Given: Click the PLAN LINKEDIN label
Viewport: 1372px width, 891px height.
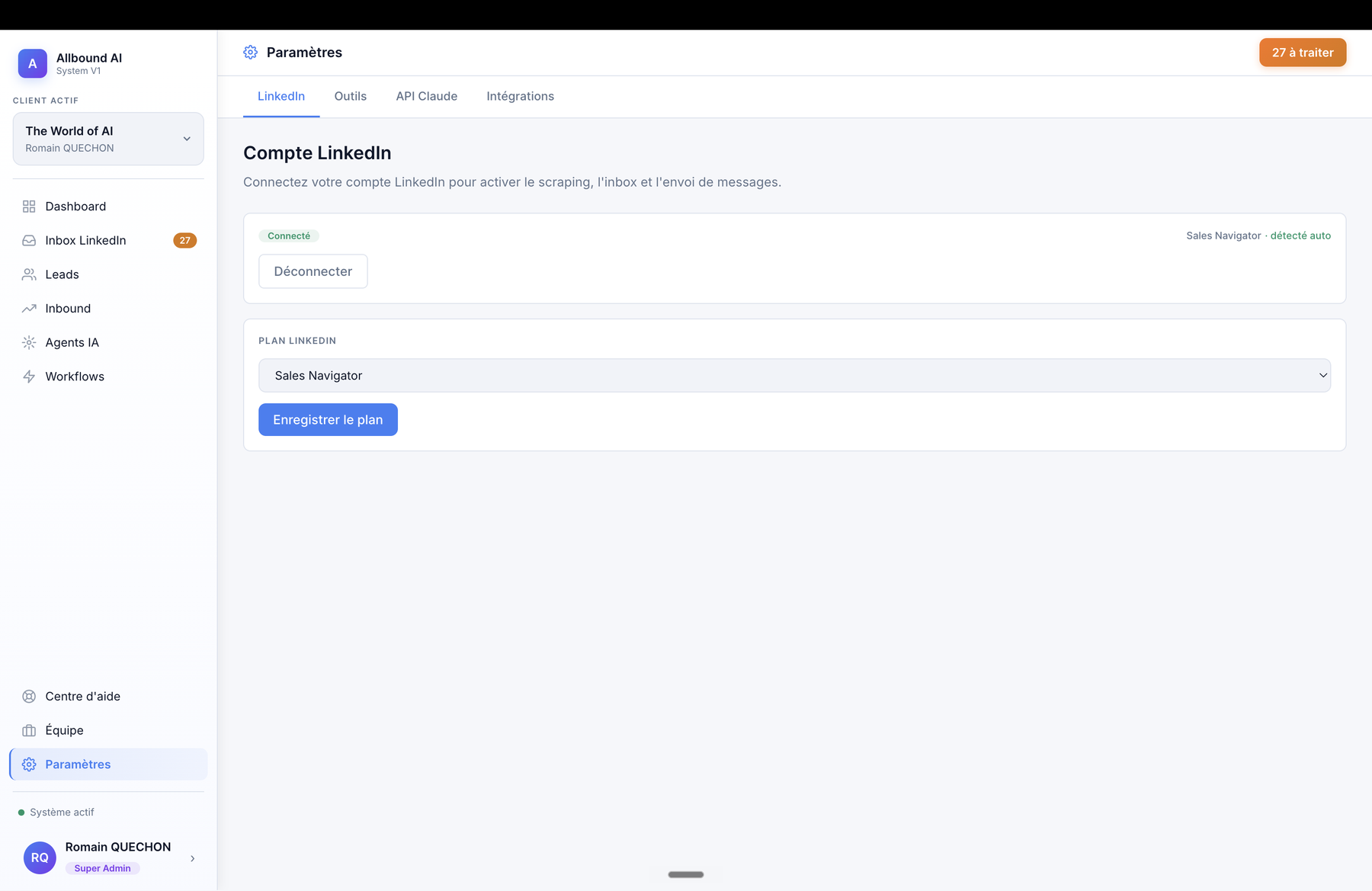Looking at the screenshot, I should coord(297,341).
